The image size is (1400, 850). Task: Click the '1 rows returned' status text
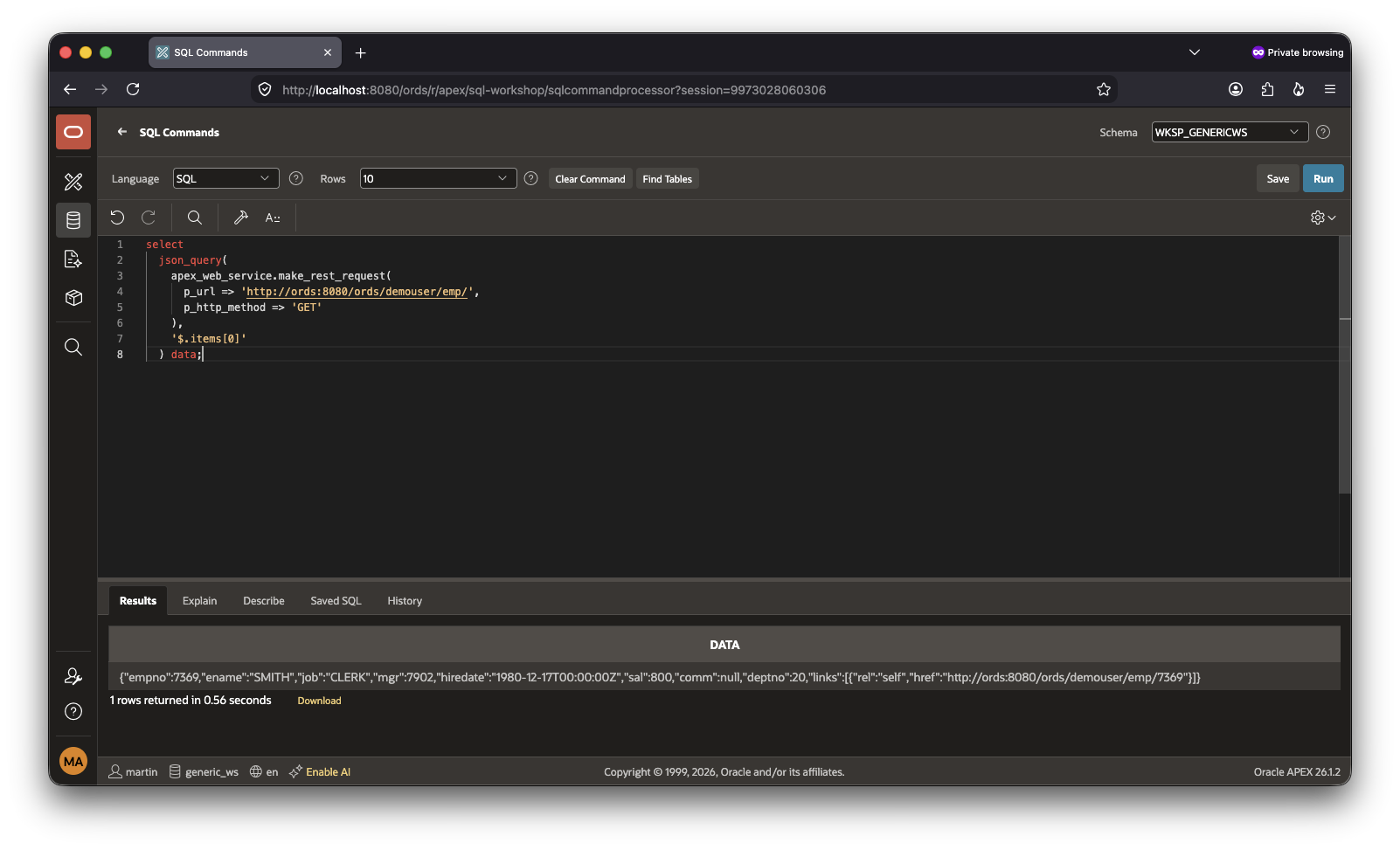pyautogui.click(x=191, y=701)
